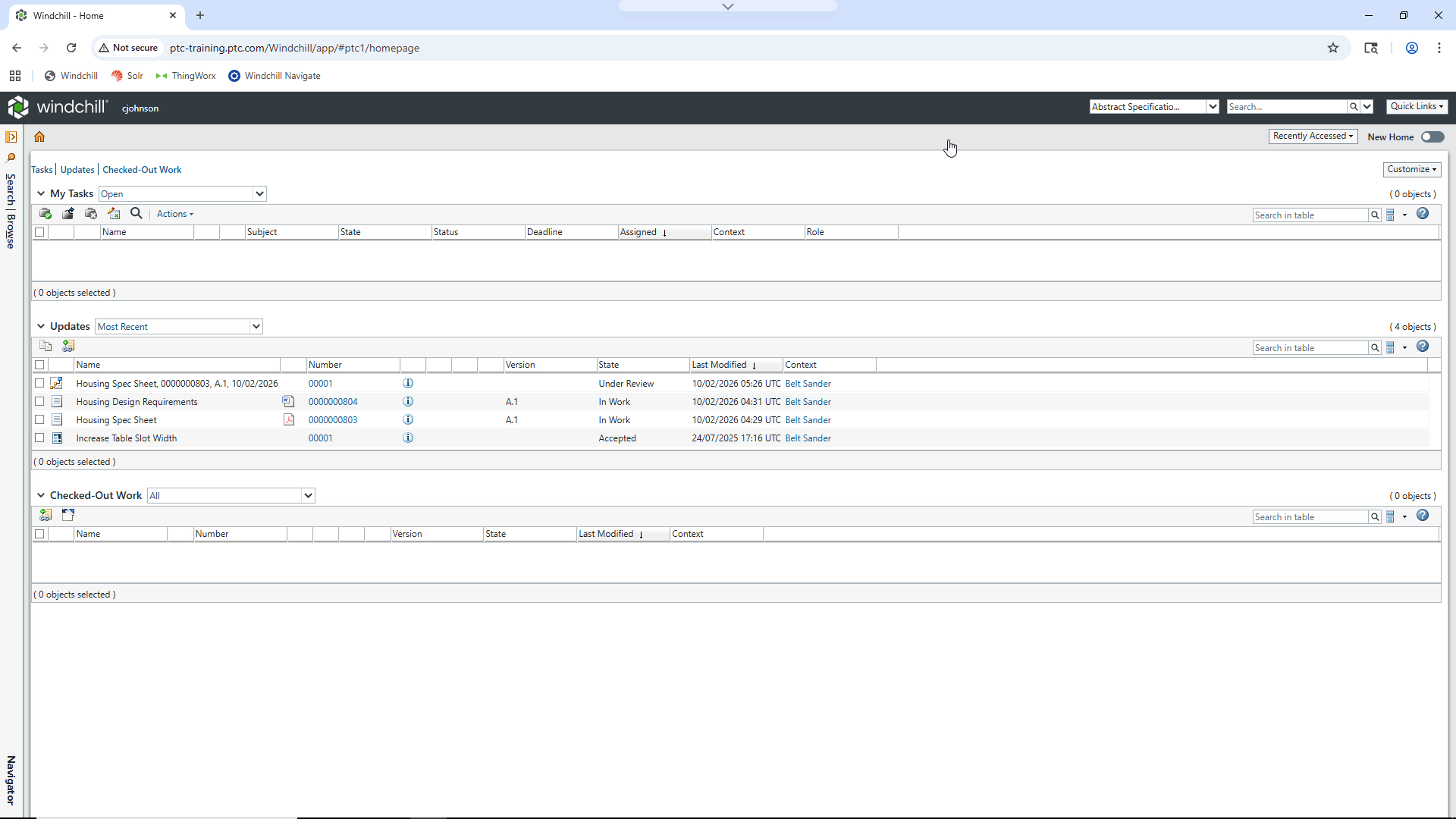
Task: Bookmark this page with the star icon
Action: (1333, 48)
